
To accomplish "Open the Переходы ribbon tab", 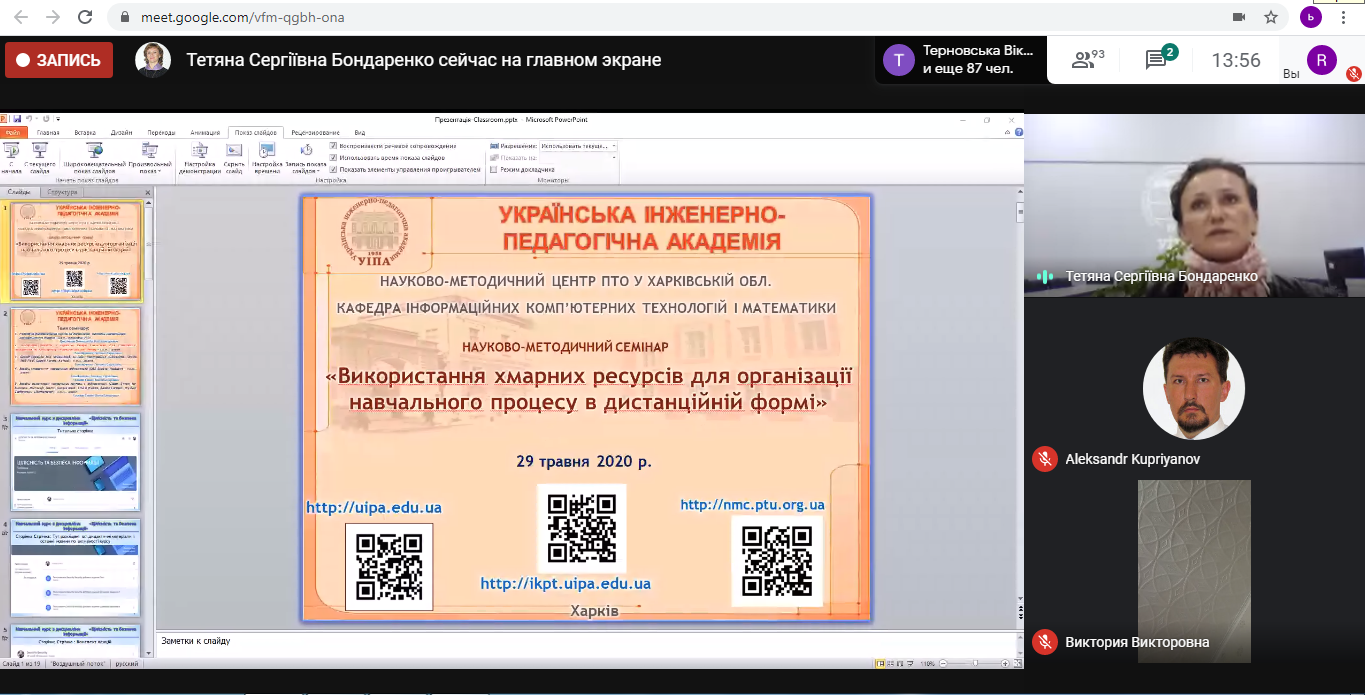I will tap(161, 132).
